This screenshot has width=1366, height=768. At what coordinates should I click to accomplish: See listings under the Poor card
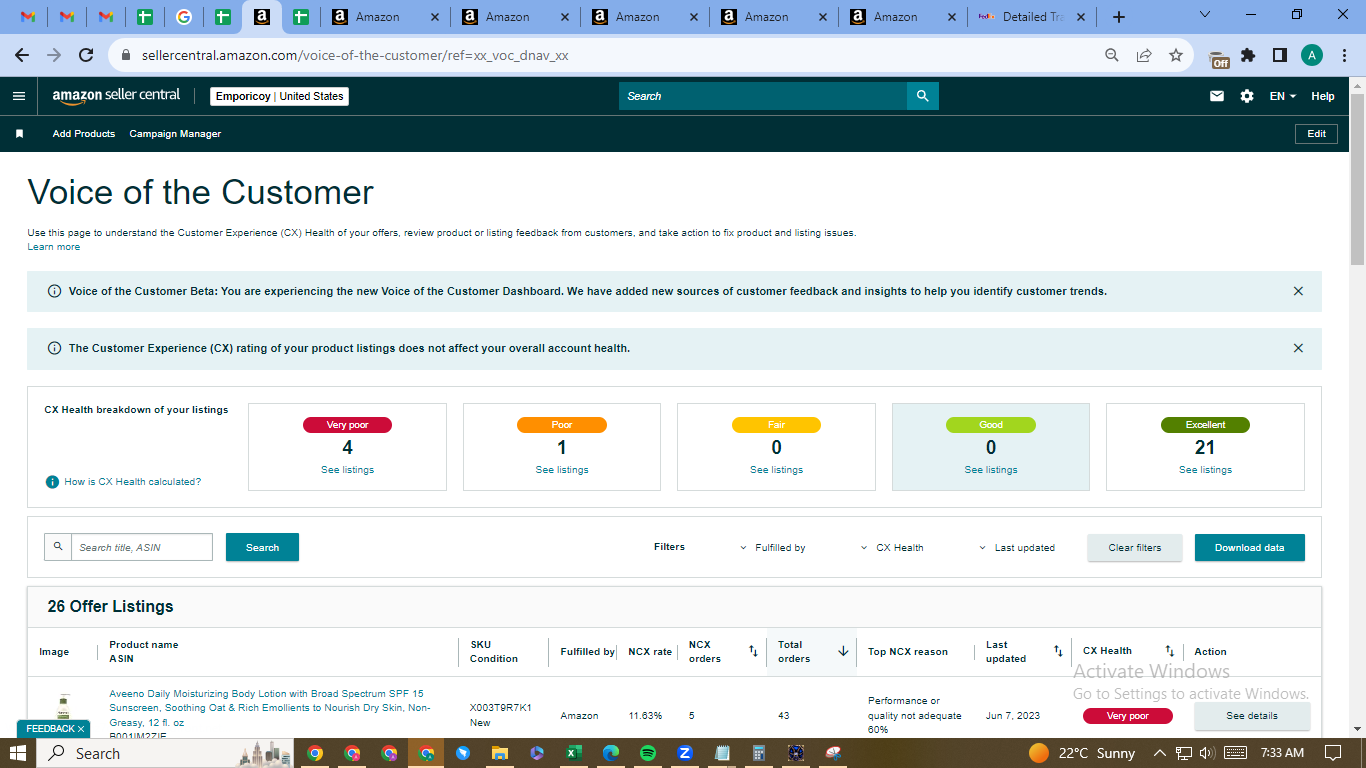[x=562, y=470]
